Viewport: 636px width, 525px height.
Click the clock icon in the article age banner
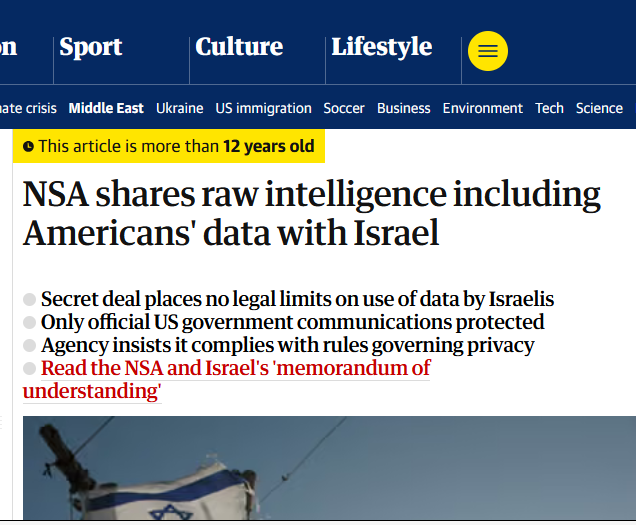pos(28,146)
